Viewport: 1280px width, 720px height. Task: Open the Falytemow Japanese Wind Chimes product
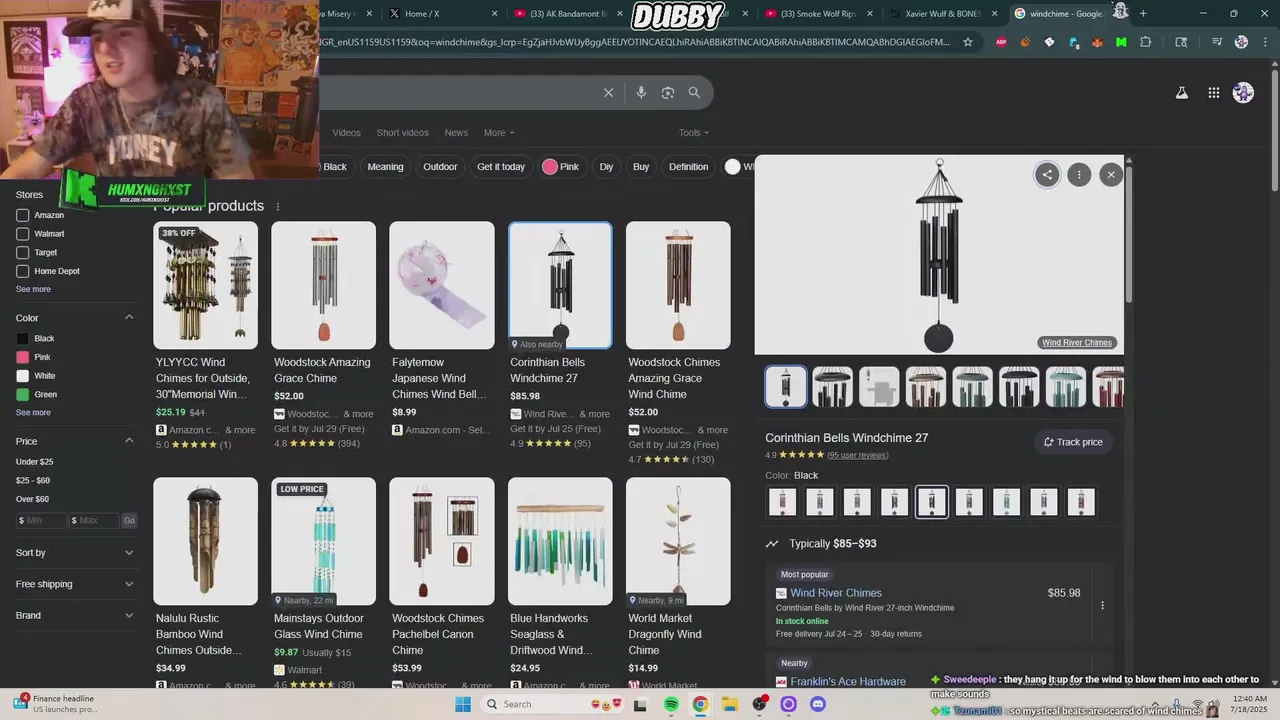coord(442,328)
